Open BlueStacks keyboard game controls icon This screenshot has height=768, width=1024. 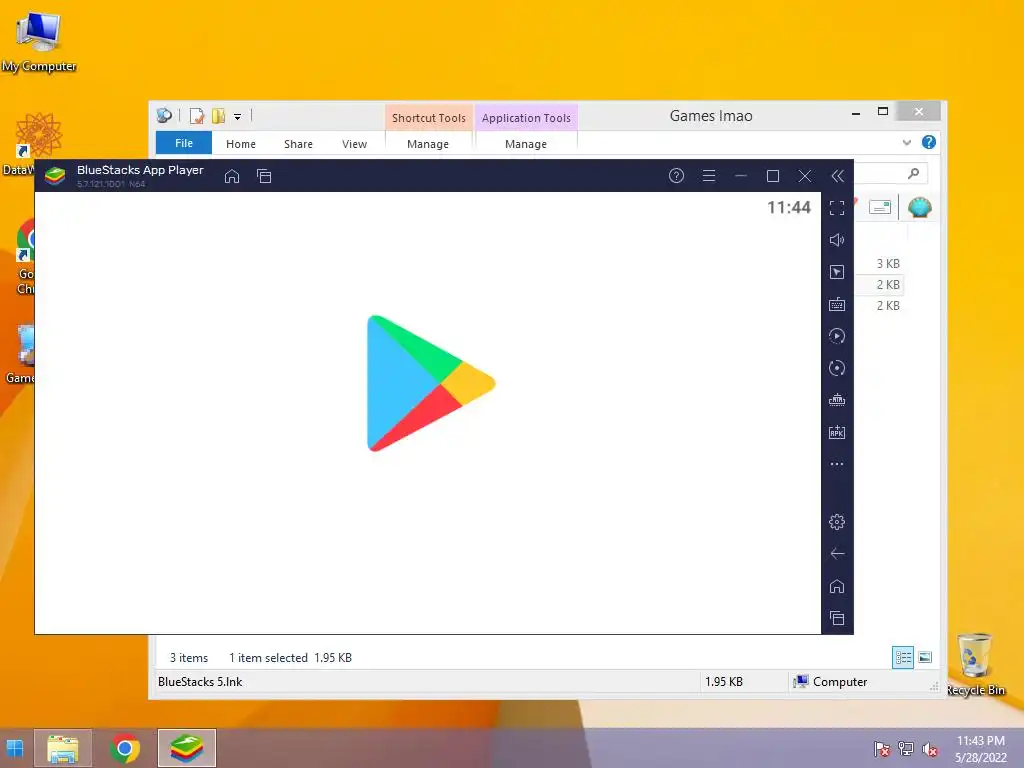click(x=837, y=304)
